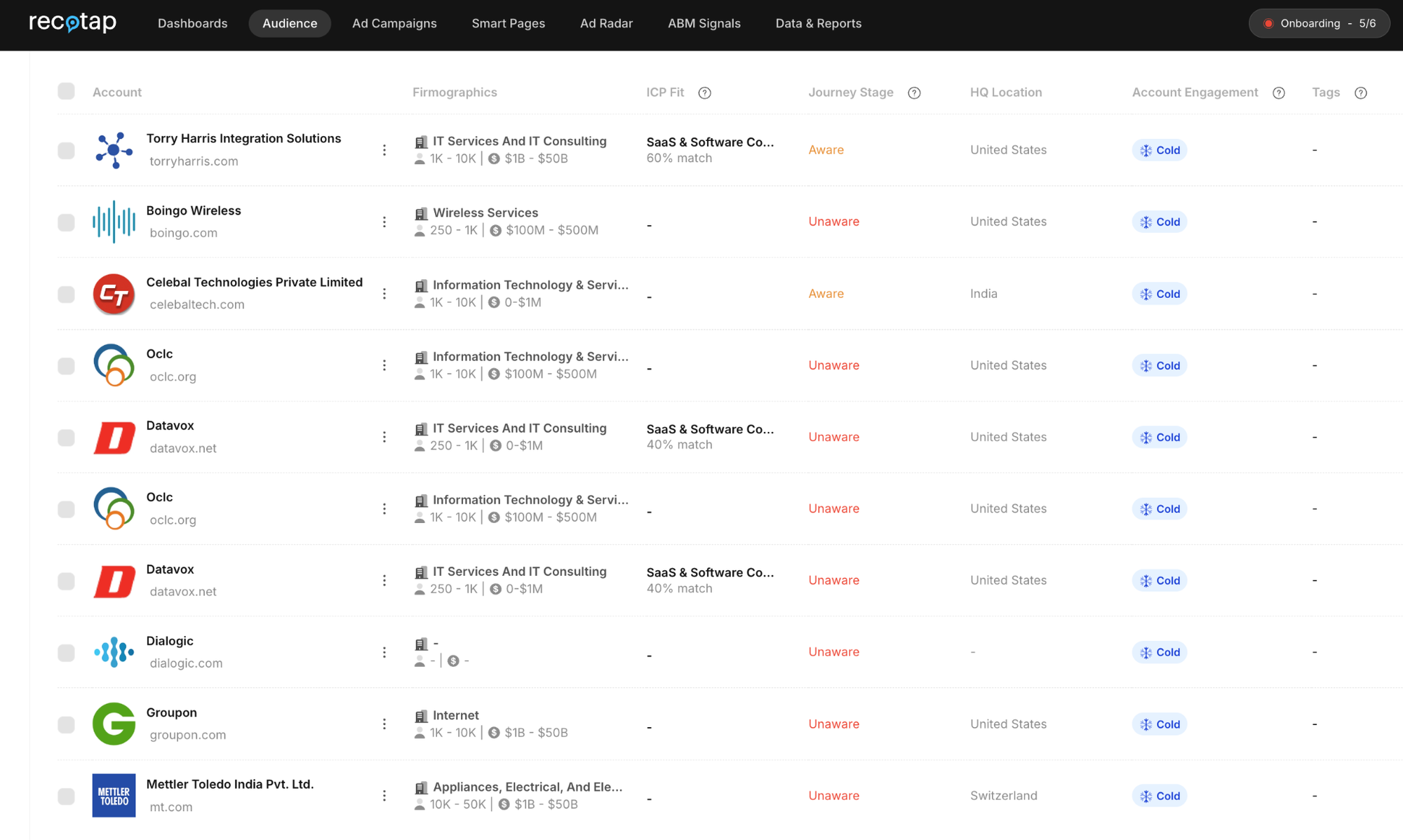This screenshot has width=1403, height=840.
Task: Click the Journey Stage help icon
Action: [914, 93]
